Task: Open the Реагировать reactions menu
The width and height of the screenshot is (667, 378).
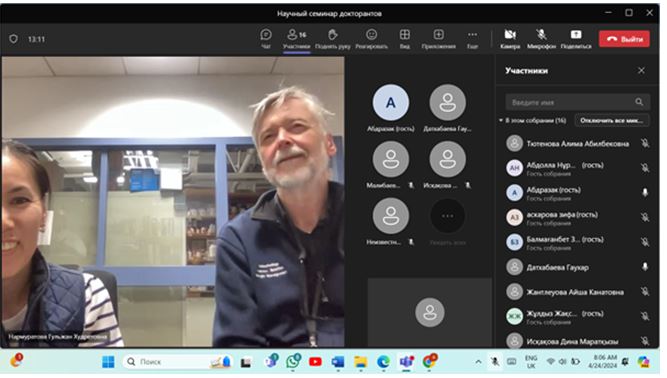Action: coord(371,39)
